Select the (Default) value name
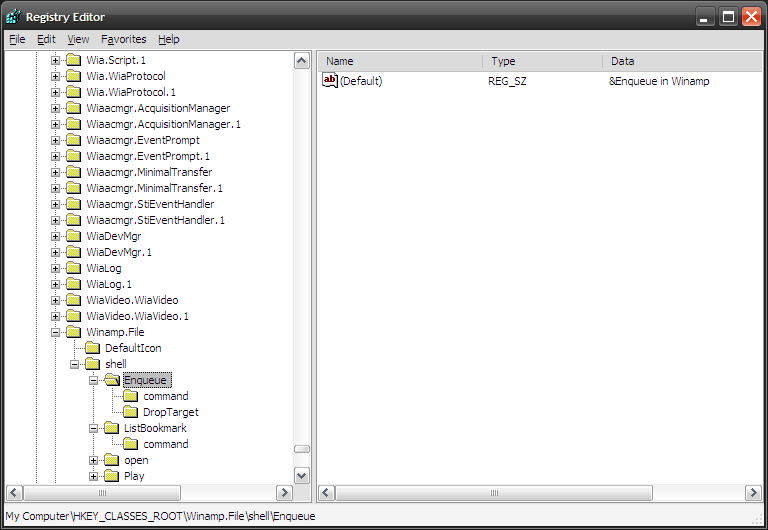The height and width of the screenshot is (530, 768). click(x=361, y=81)
